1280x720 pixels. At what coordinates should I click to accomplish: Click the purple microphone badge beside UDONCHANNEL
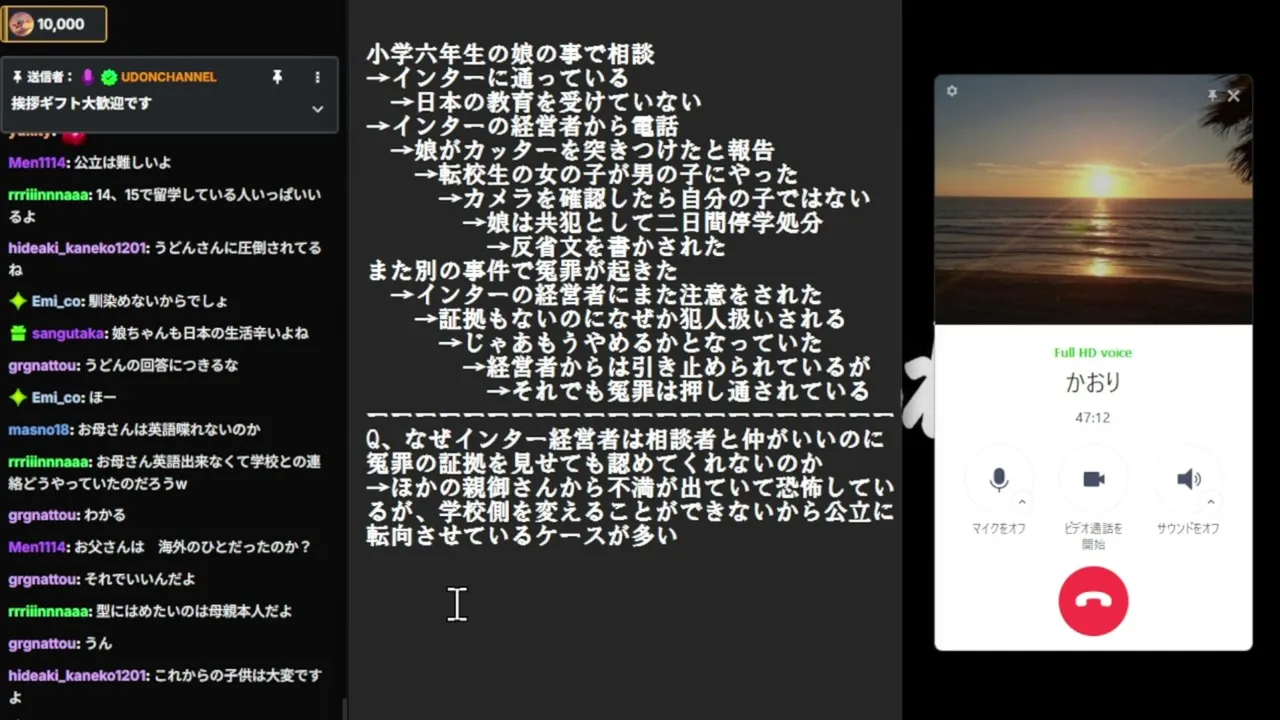click(88, 77)
